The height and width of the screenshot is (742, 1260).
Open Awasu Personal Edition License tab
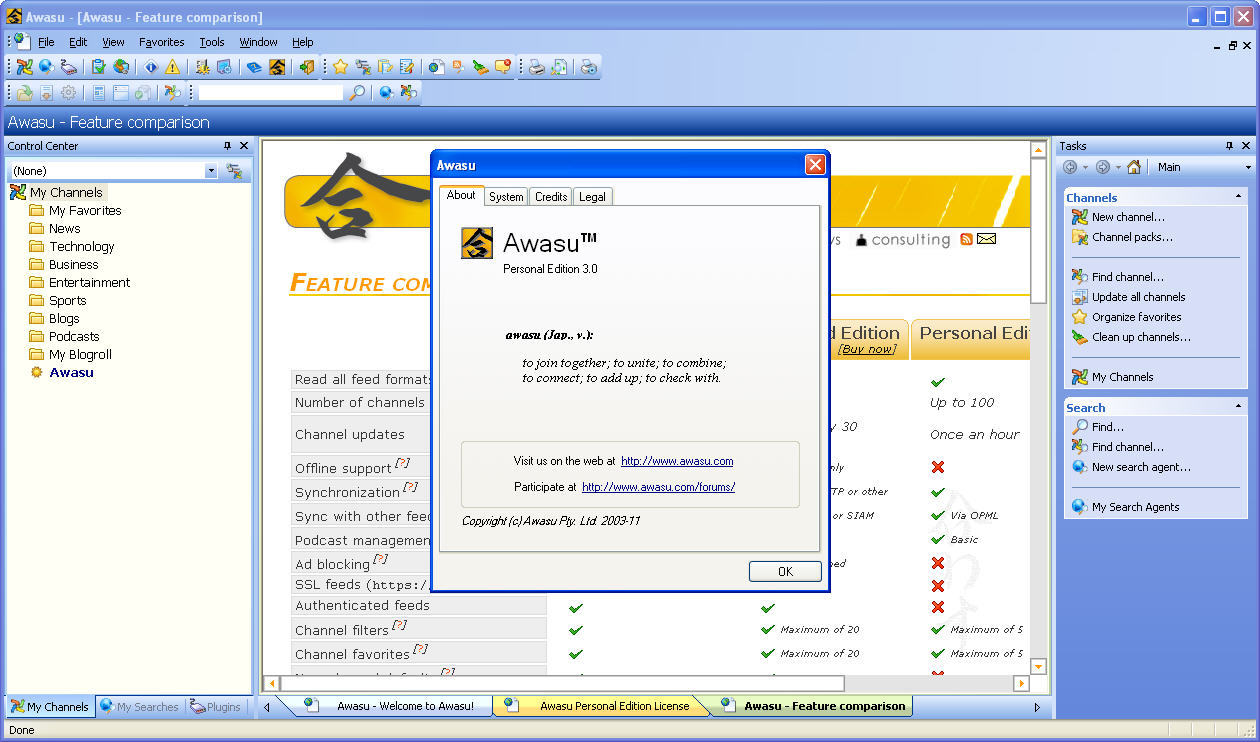point(603,706)
